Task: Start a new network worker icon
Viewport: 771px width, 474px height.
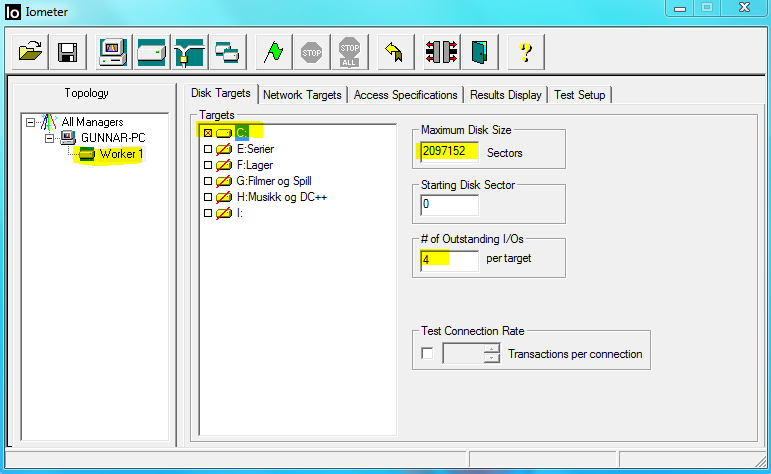Action: [x=189, y=52]
